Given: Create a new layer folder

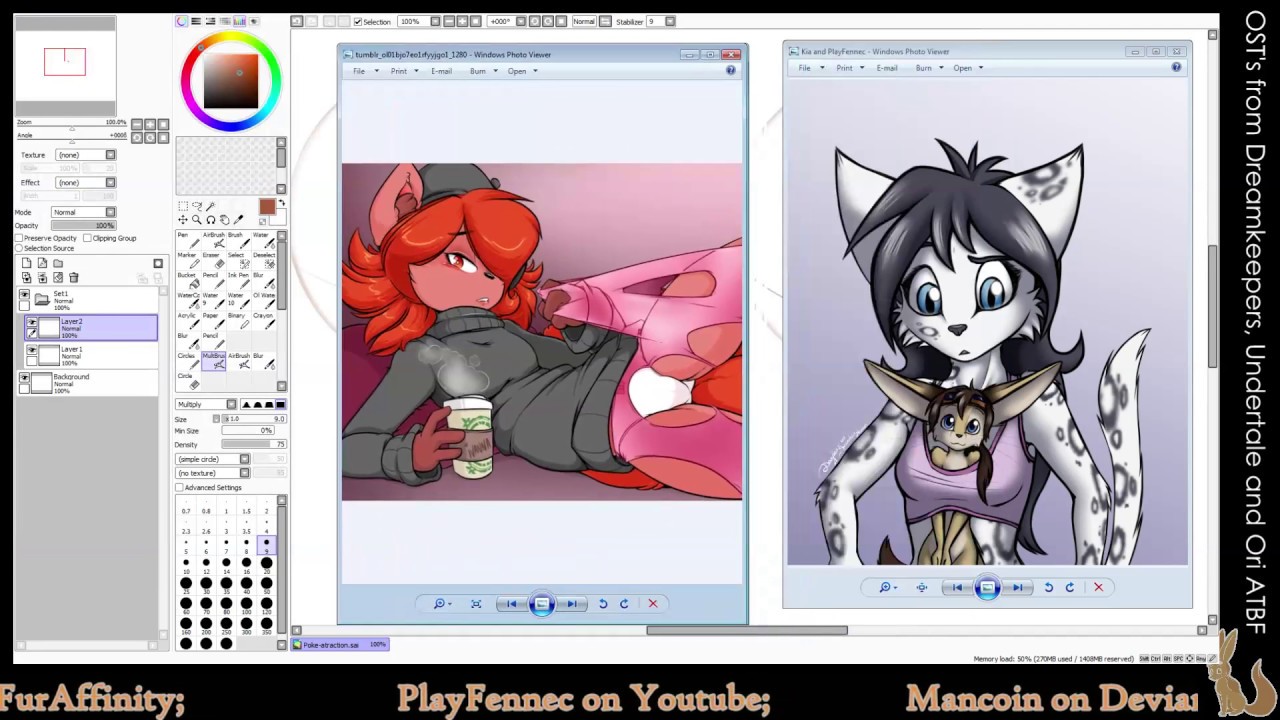Looking at the screenshot, I should pos(58,263).
